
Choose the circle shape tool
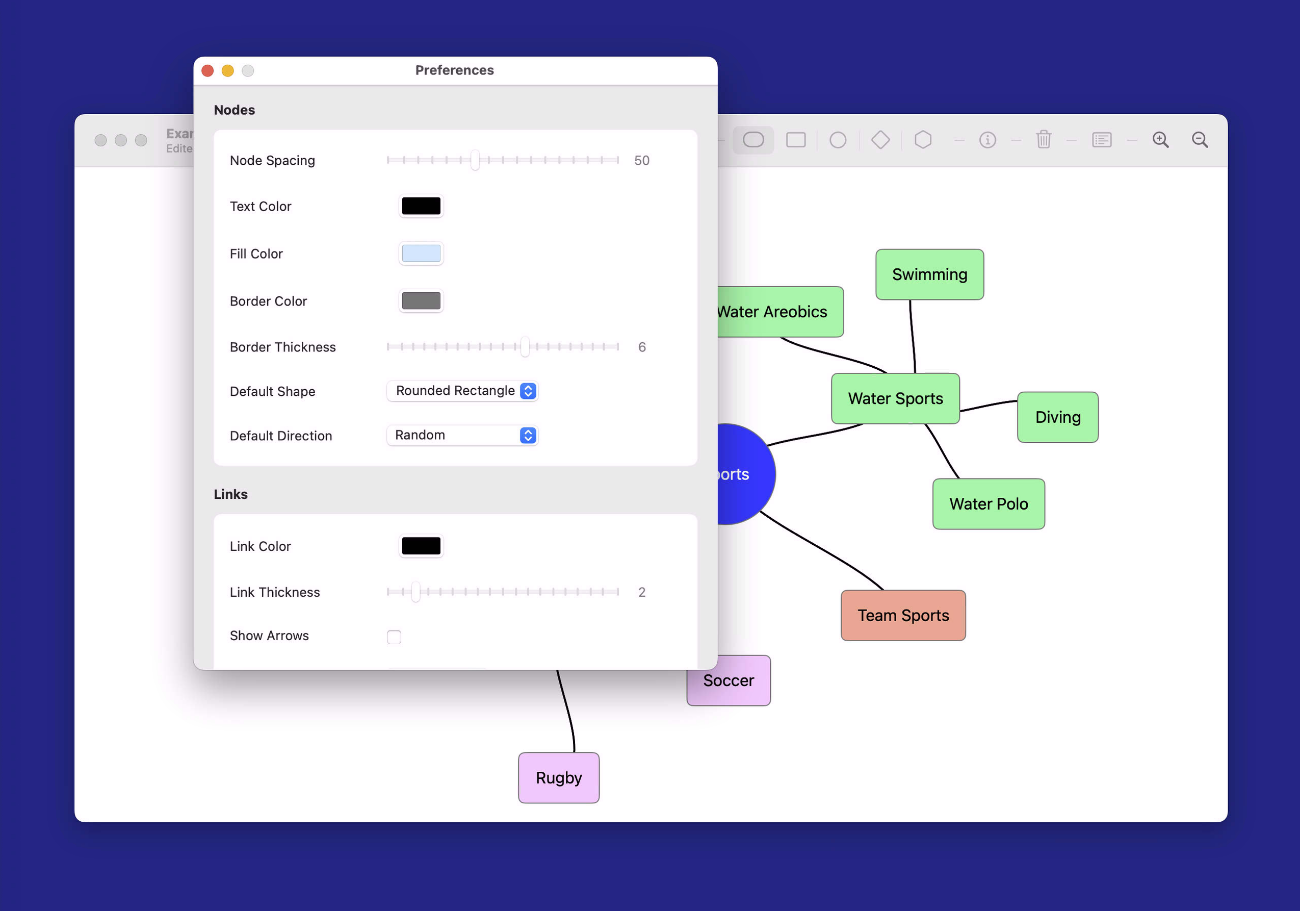[x=838, y=140]
